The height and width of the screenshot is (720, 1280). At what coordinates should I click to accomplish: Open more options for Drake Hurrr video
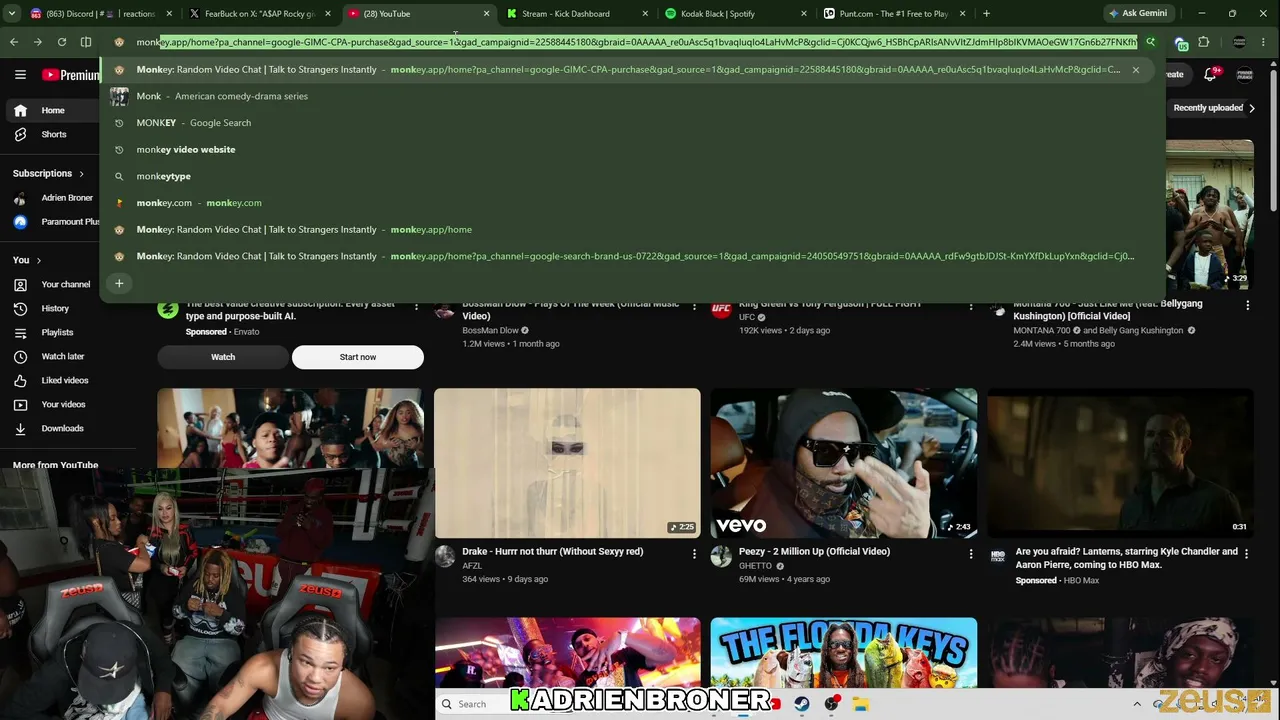(694, 553)
